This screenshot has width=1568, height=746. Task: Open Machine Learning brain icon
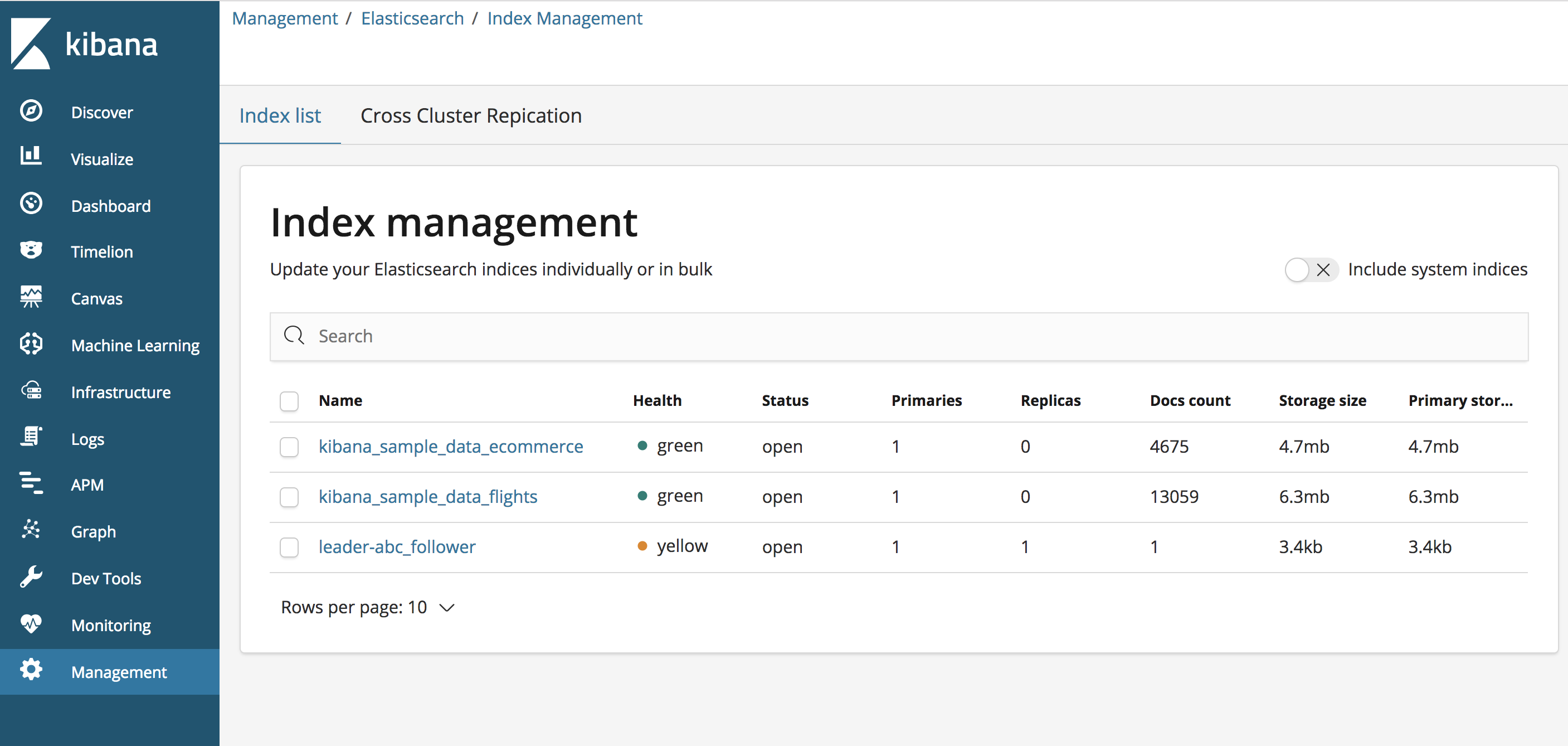31,344
